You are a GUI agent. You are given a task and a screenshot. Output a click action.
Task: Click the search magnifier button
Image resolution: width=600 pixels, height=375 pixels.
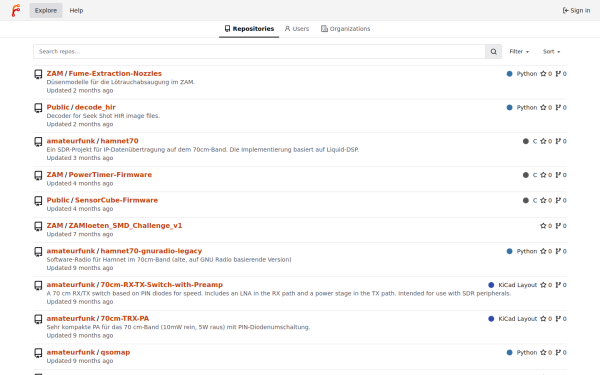pyautogui.click(x=494, y=52)
